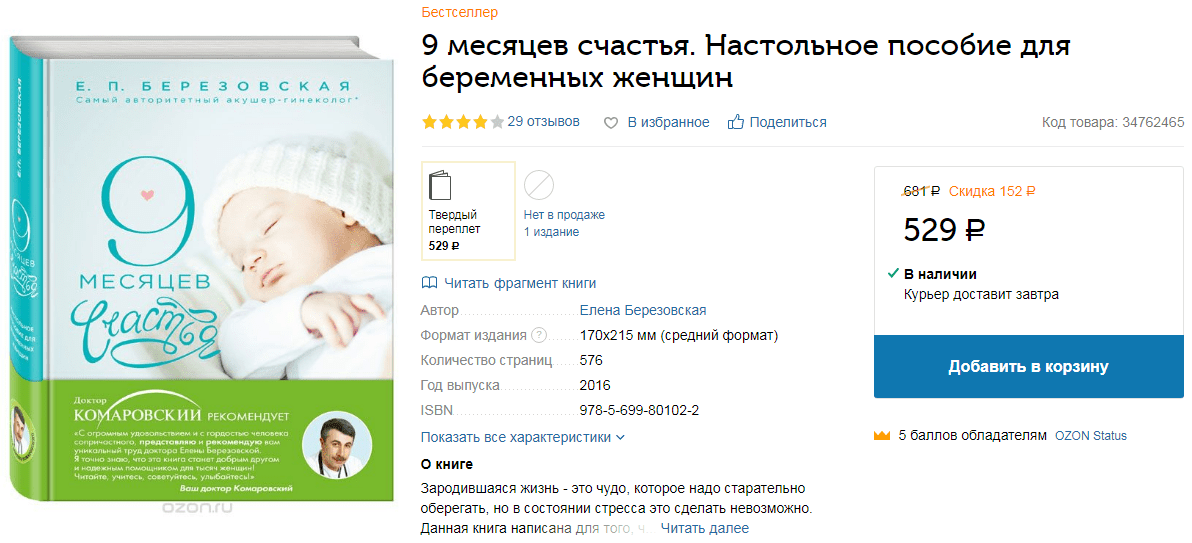Expand Показать все характеристики
This screenshot has width=1192, height=543.
[523, 437]
